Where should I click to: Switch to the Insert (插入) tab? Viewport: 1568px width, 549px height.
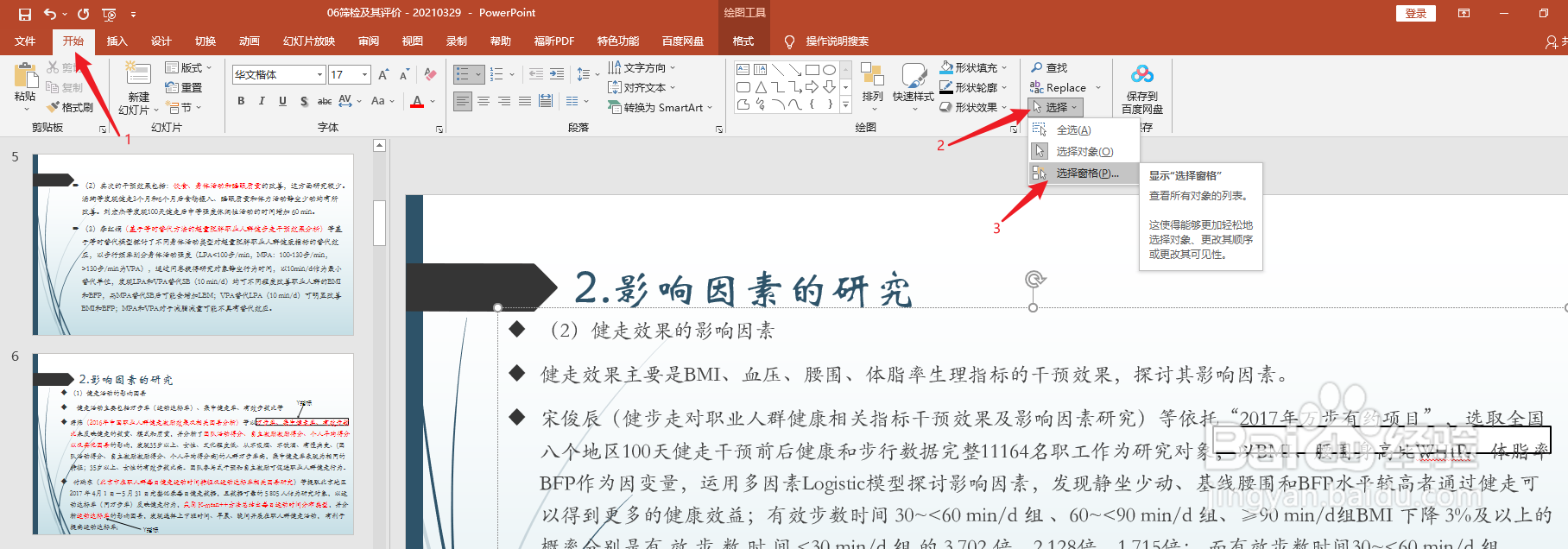click(117, 41)
